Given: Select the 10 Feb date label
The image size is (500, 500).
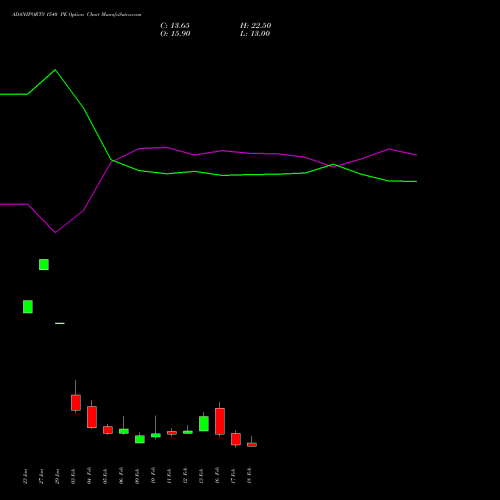Looking at the screenshot, I should click(x=154, y=476).
